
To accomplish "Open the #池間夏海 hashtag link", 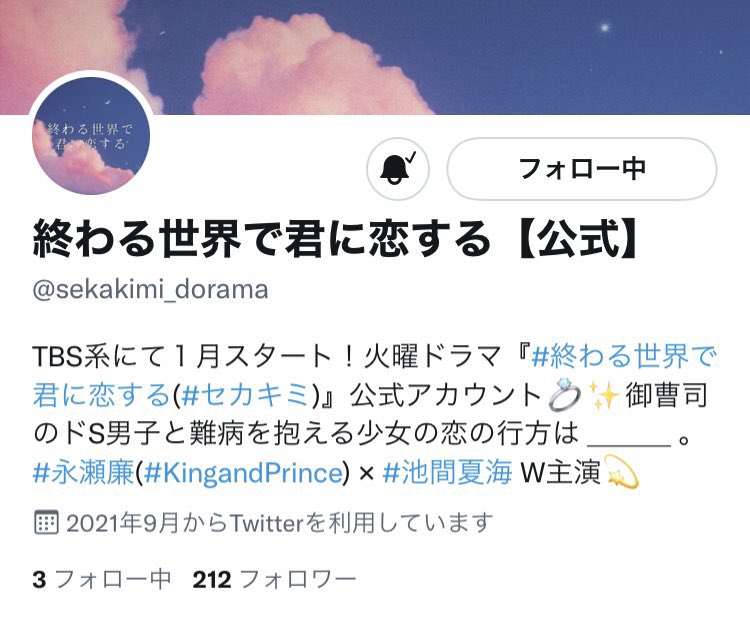I will pos(447,473).
